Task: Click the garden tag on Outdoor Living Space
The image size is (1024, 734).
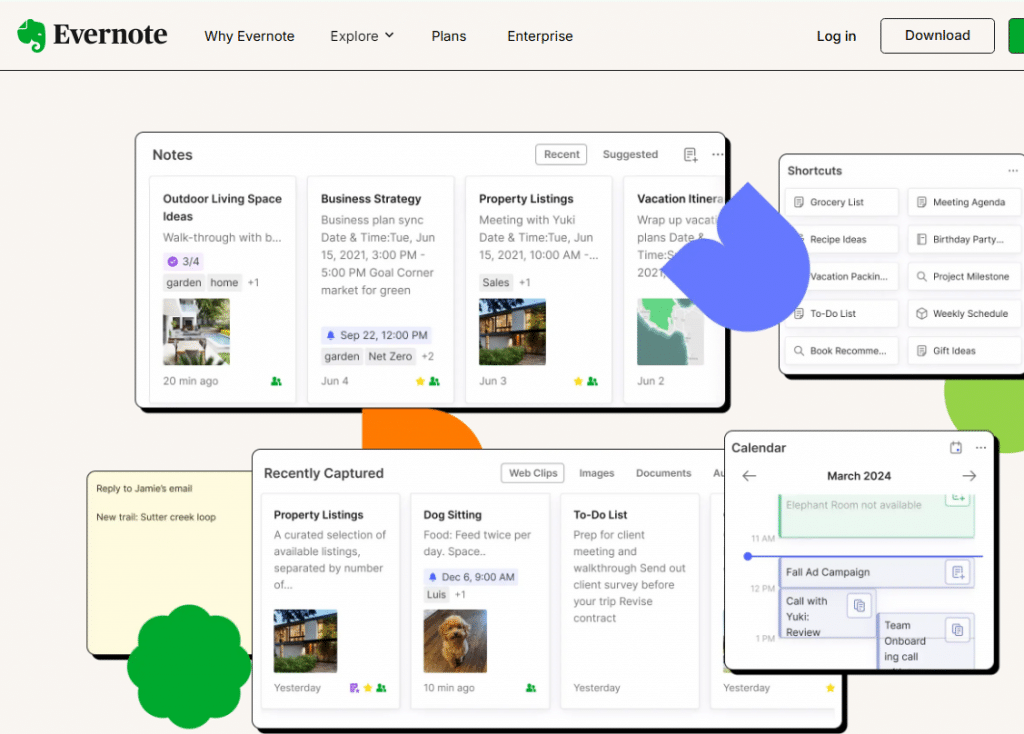Action: tap(184, 282)
